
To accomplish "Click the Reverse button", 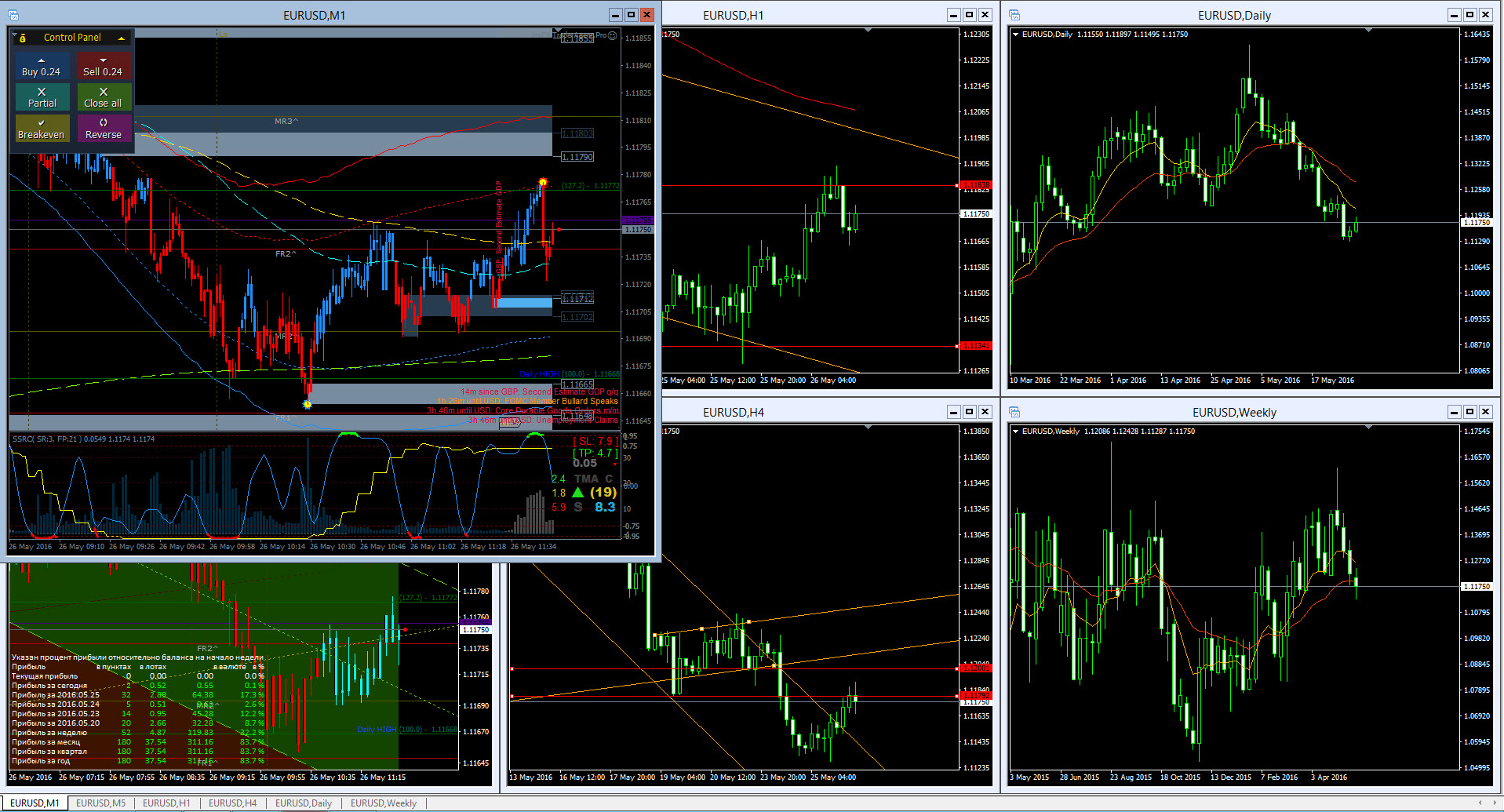I will 104,129.
